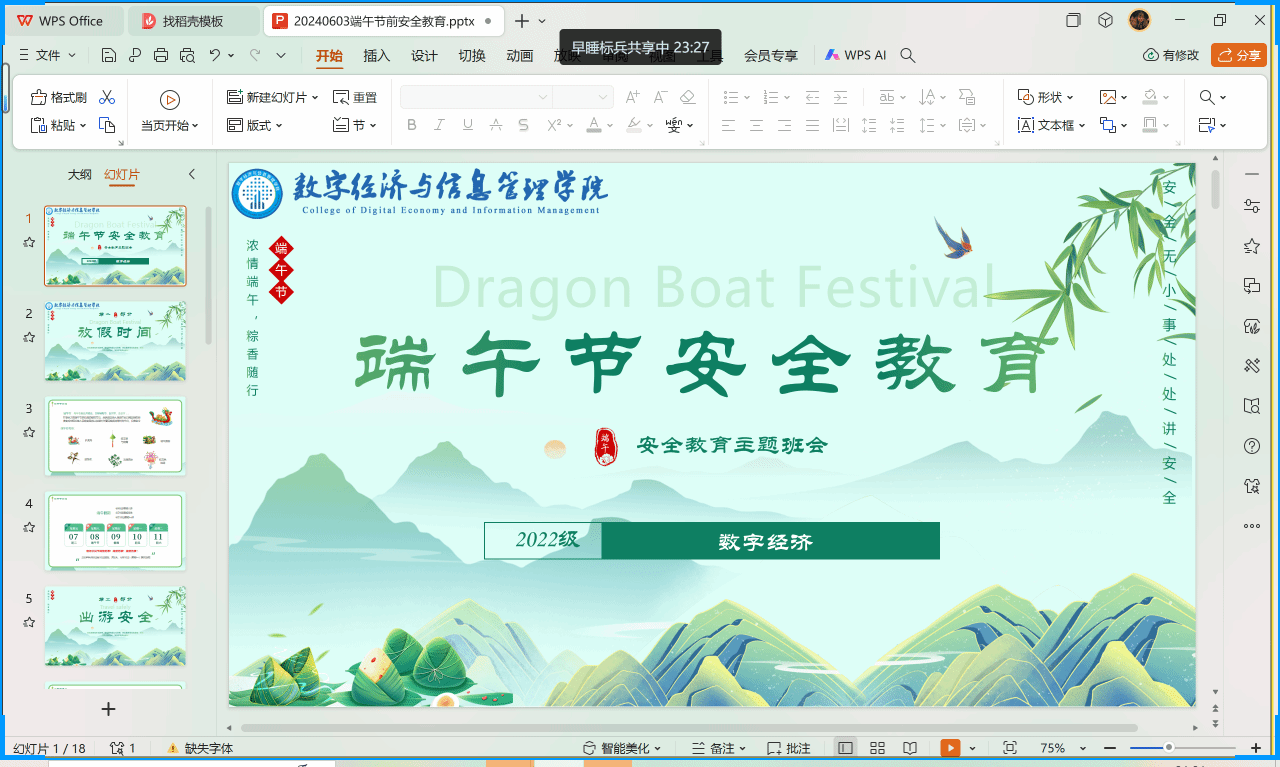Open the search magnifier next to WPS AI
Viewport: 1280px width, 767px height.
click(908, 55)
